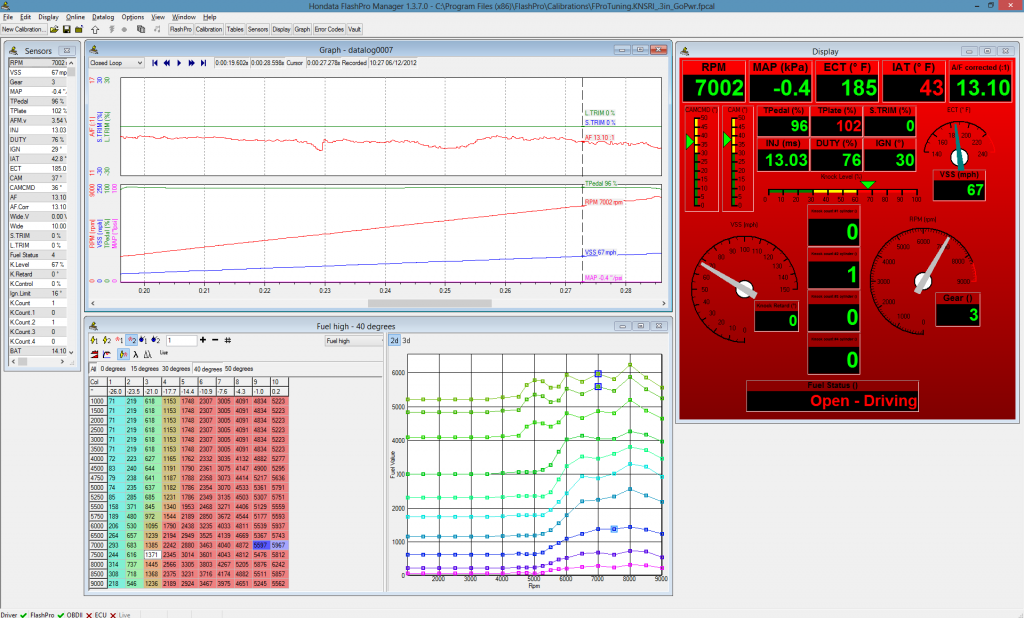Click the table adjustment value input field
Screen dimensions: 1024x618
[181, 340]
